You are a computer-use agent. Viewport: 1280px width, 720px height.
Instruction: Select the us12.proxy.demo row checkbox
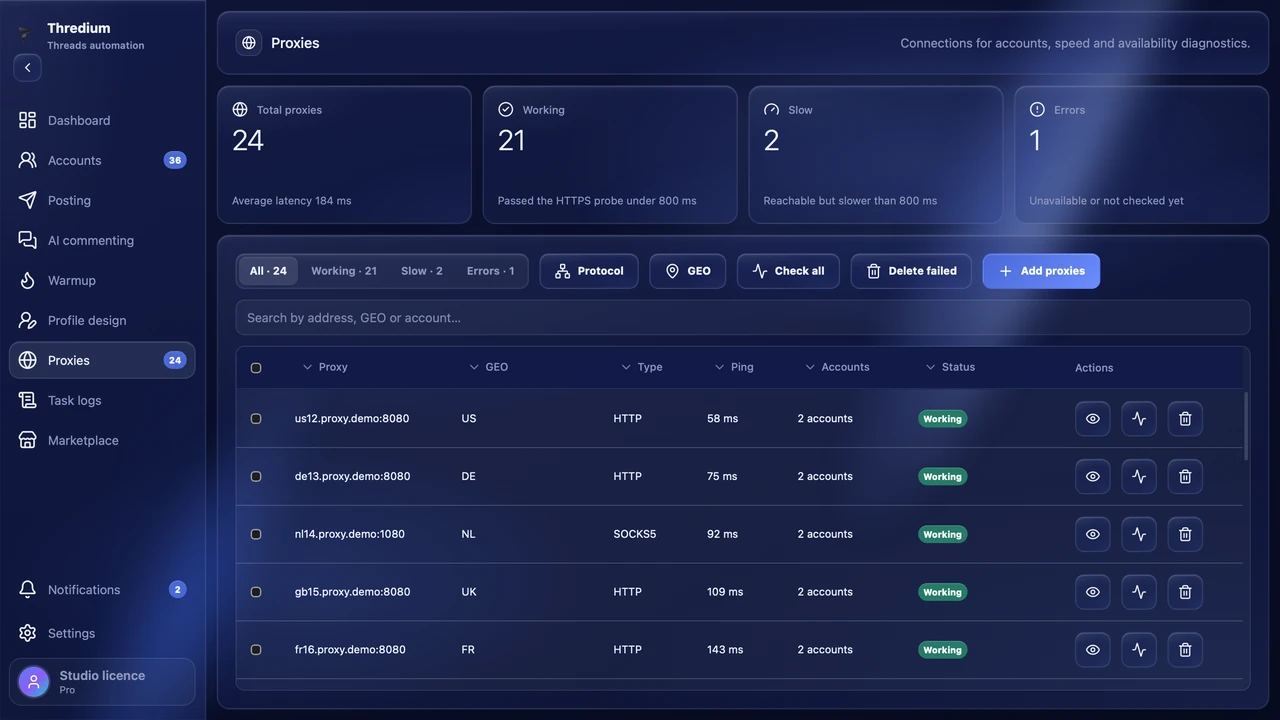pyautogui.click(x=256, y=419)
